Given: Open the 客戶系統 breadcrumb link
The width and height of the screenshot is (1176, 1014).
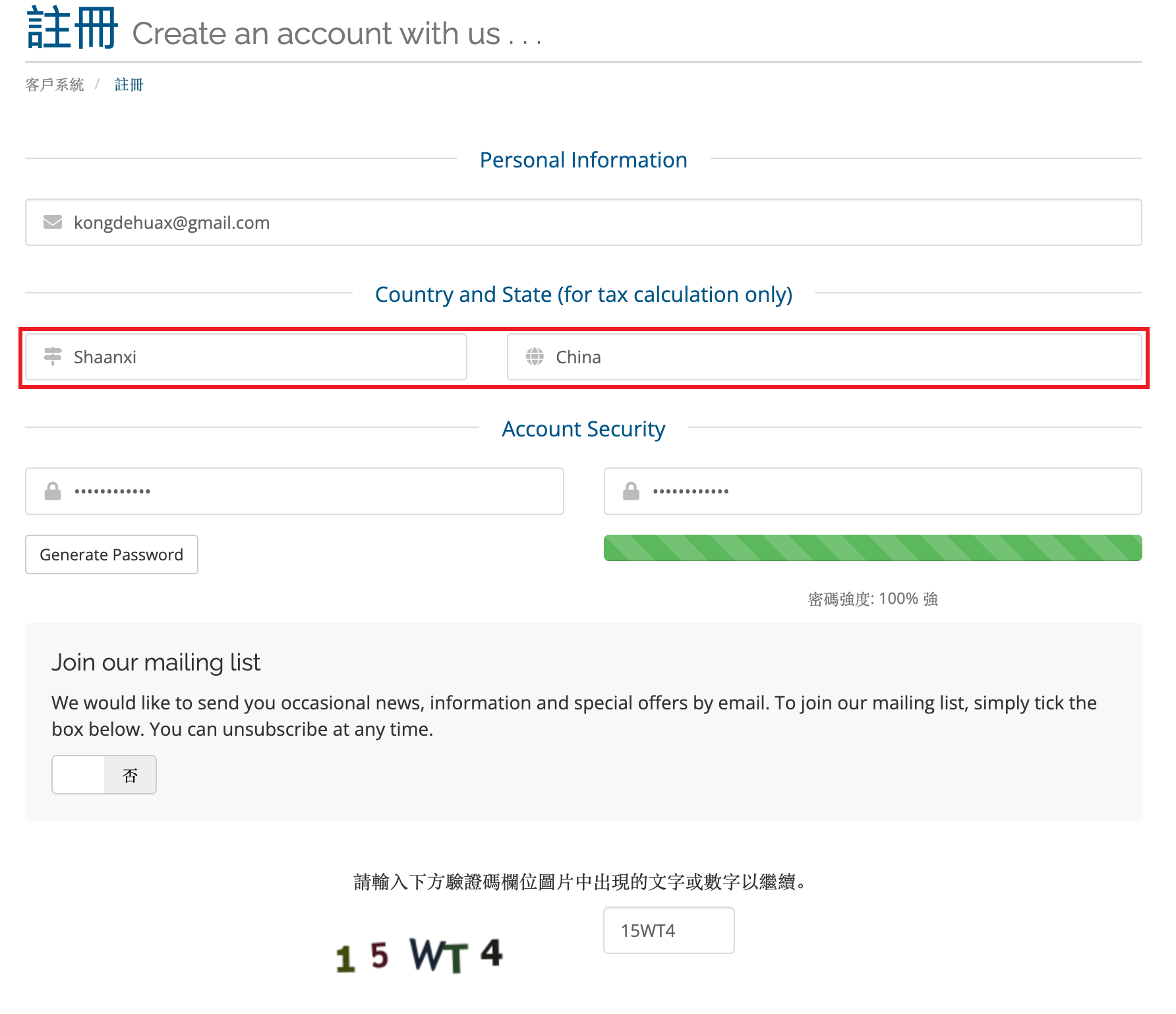Looking at the screenshot, I should 55,84.
